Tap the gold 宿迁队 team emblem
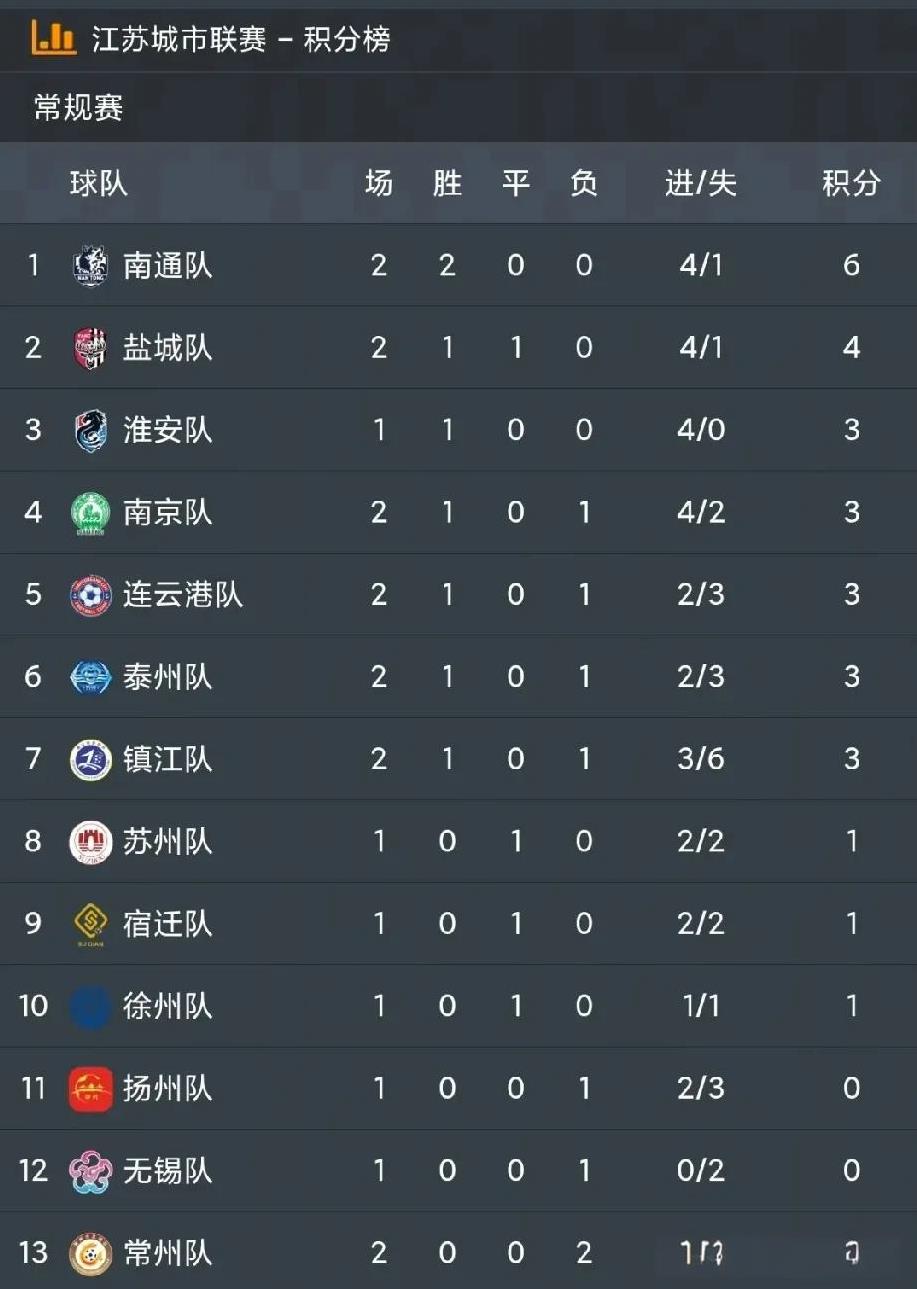Screen dimensions: 917x1289 pos(90,925)
